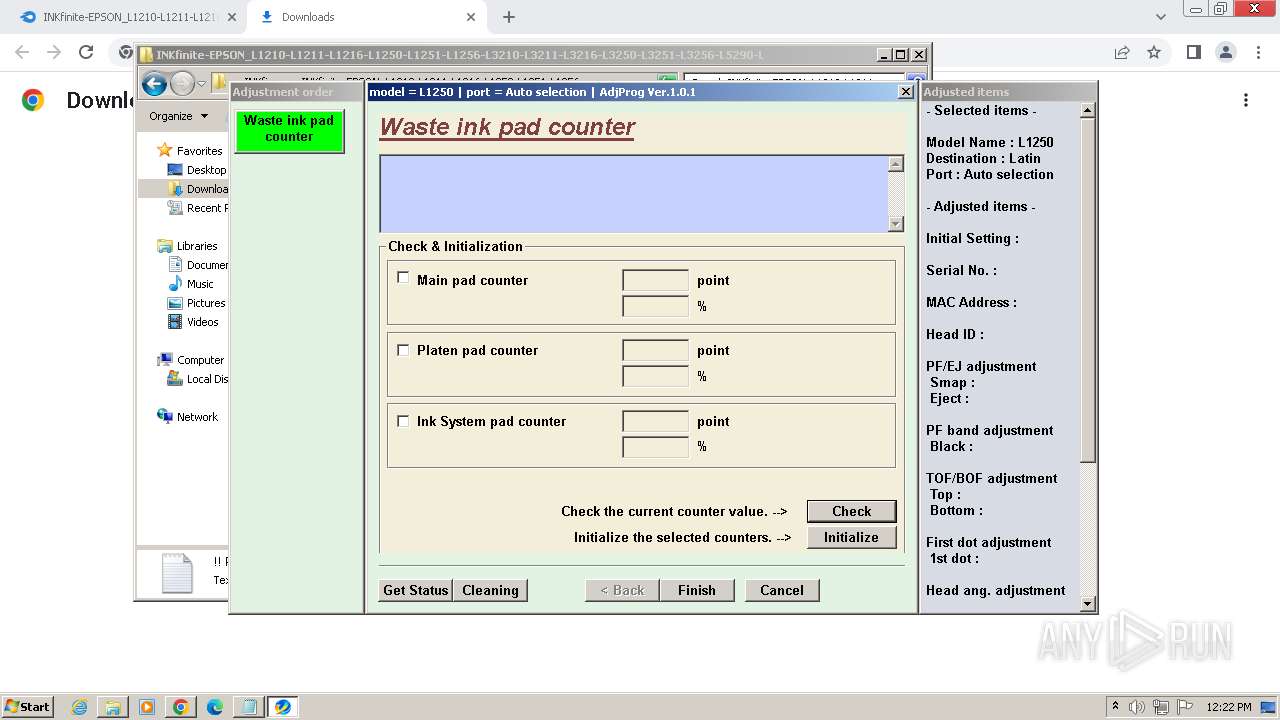The image size is (1280, 720).
Task: Close the Downloads tab
Action: tap(471, 17)
